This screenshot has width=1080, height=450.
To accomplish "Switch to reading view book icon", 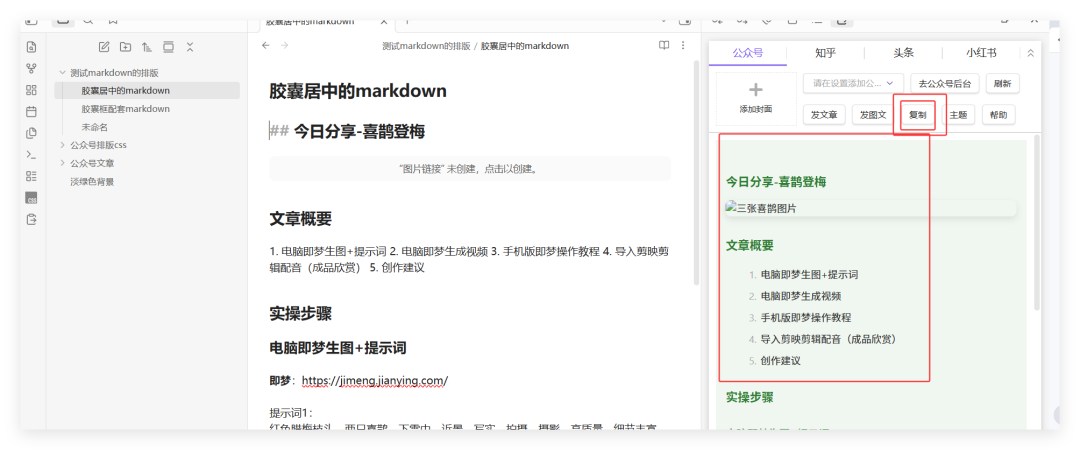I will tap(664, 45).
